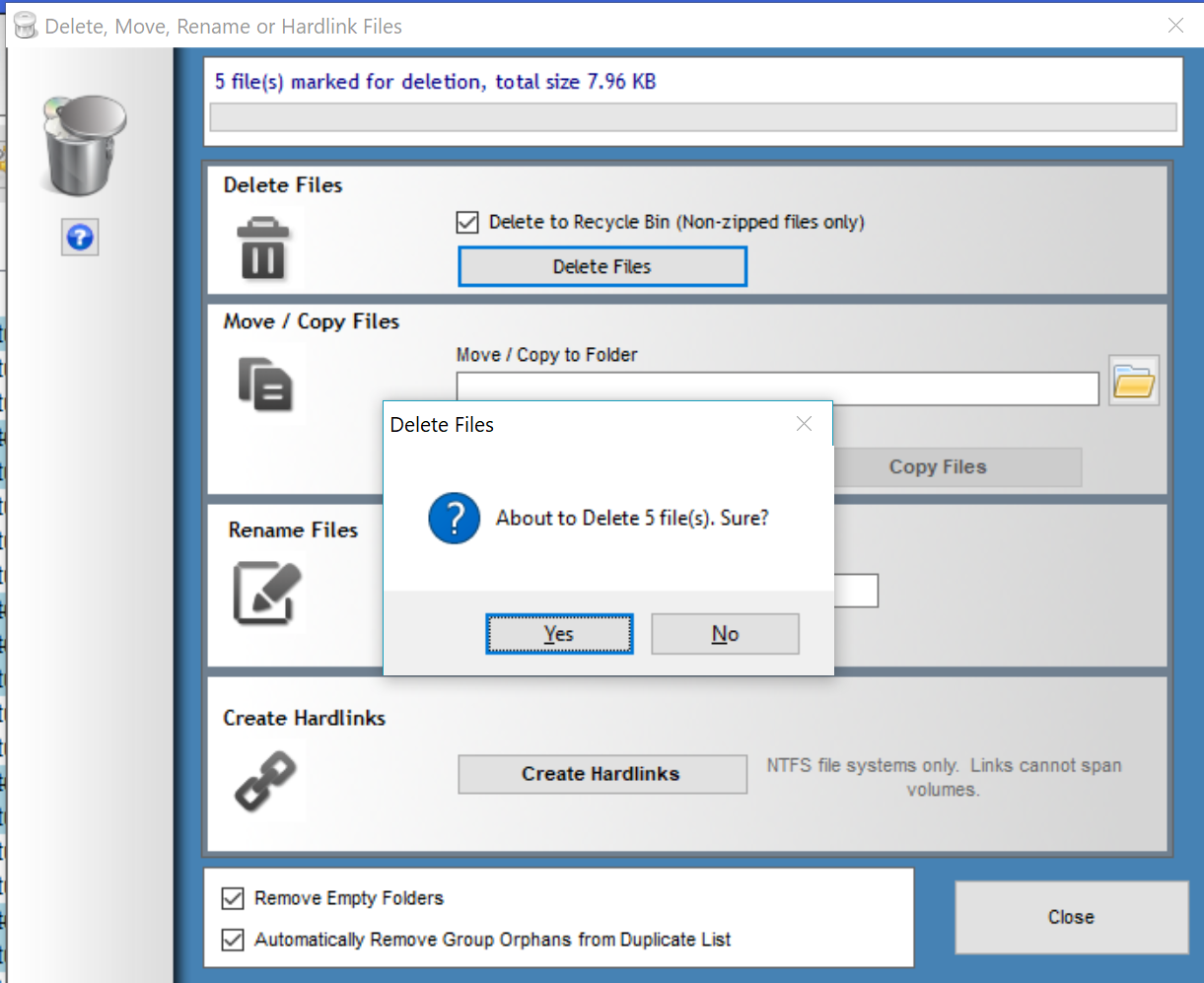
Task: Click the blue help question mark icon
Action: [x=80, y=238]
